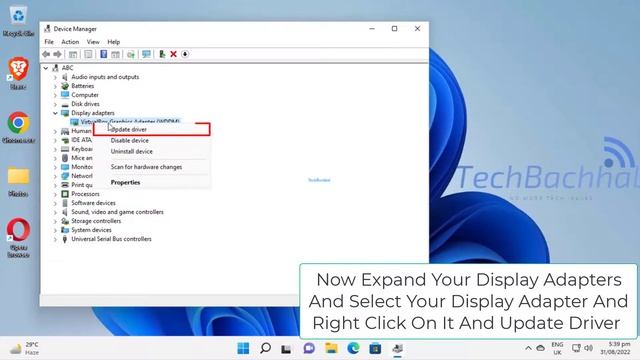Screen dimensions: 640x360
Task: Expand Sound, video and game controllers
Action: pos(55,212)
